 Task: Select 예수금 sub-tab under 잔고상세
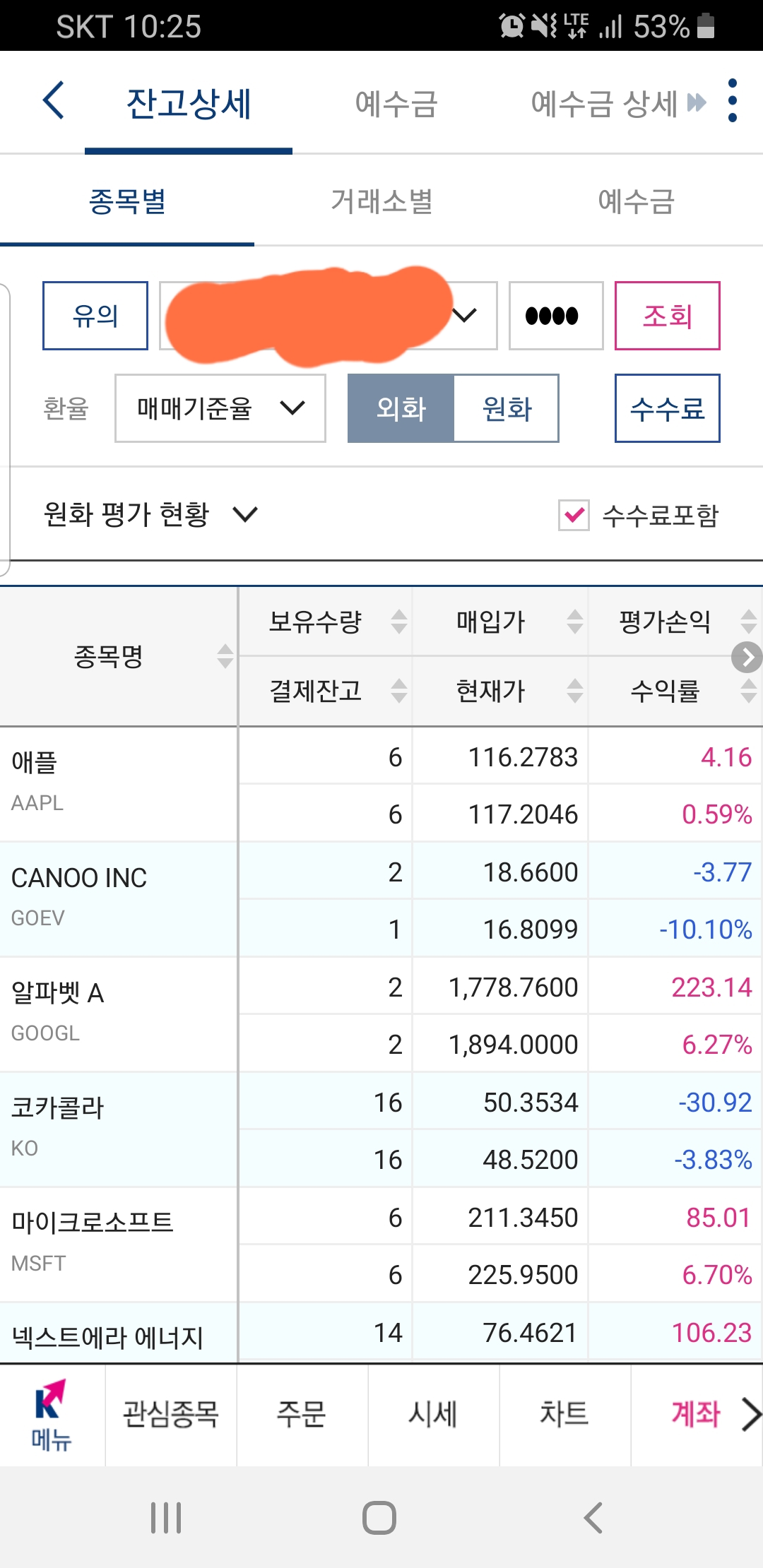(x=636, y=201)
